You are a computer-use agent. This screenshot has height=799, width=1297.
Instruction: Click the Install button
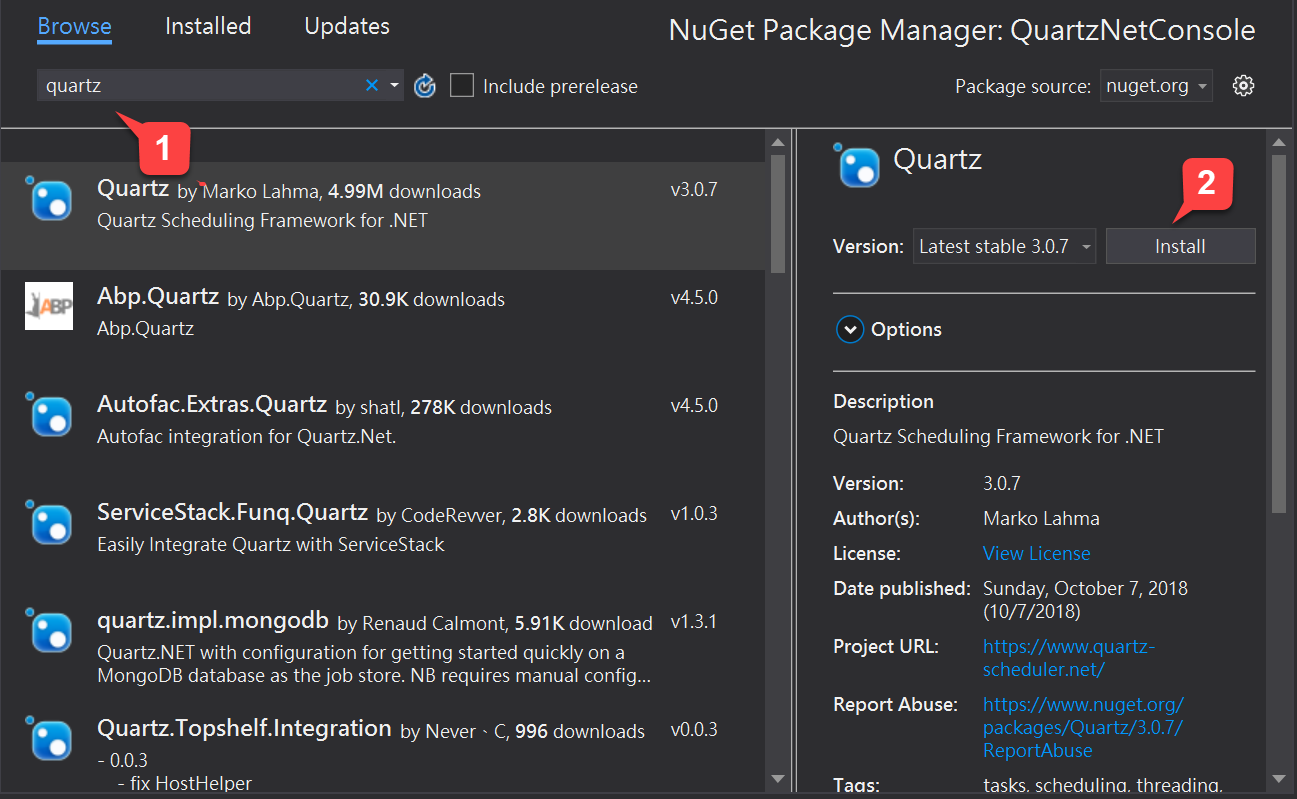[1180, 247]
